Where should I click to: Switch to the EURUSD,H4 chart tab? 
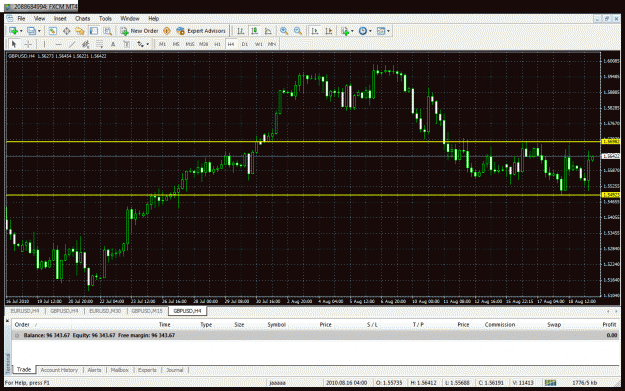point(25,311)
